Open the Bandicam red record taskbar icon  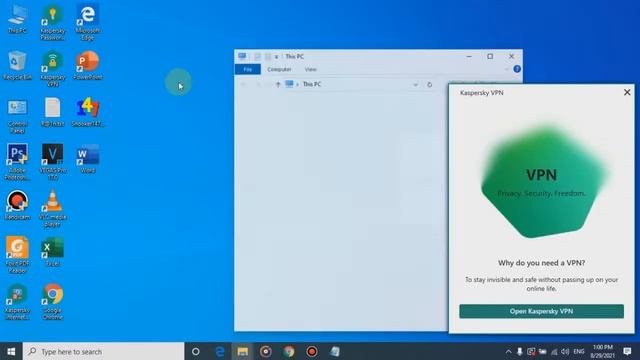[312, 351]
